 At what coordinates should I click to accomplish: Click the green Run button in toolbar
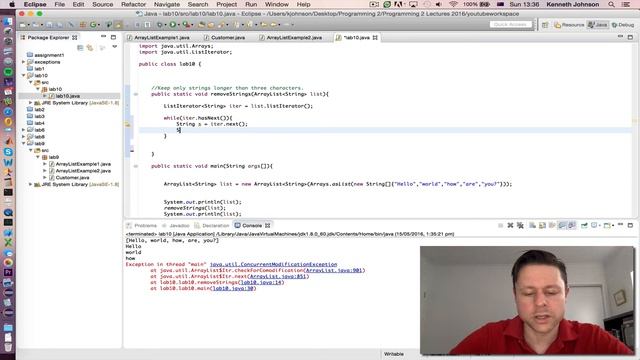pyautogui.click(x=173, y=25)
